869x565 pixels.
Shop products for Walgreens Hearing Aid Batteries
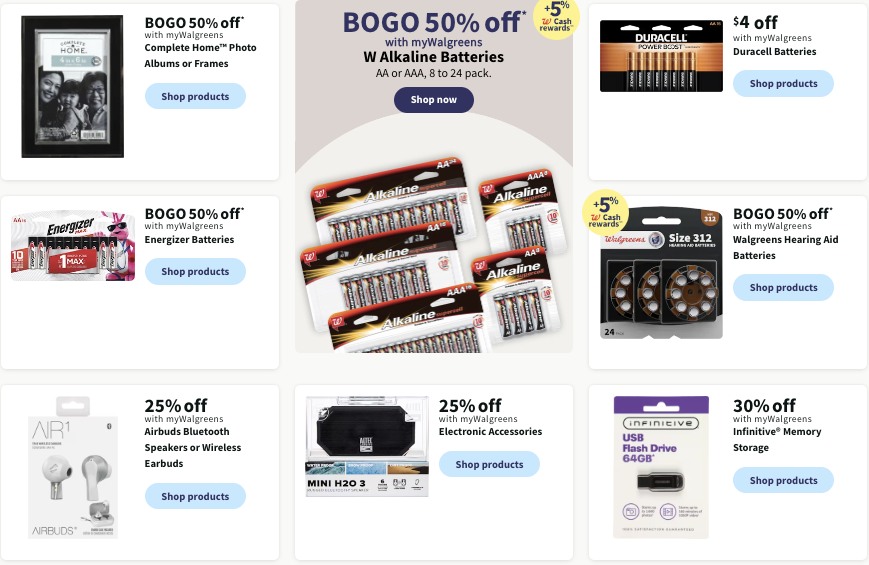tap(783, 288)
